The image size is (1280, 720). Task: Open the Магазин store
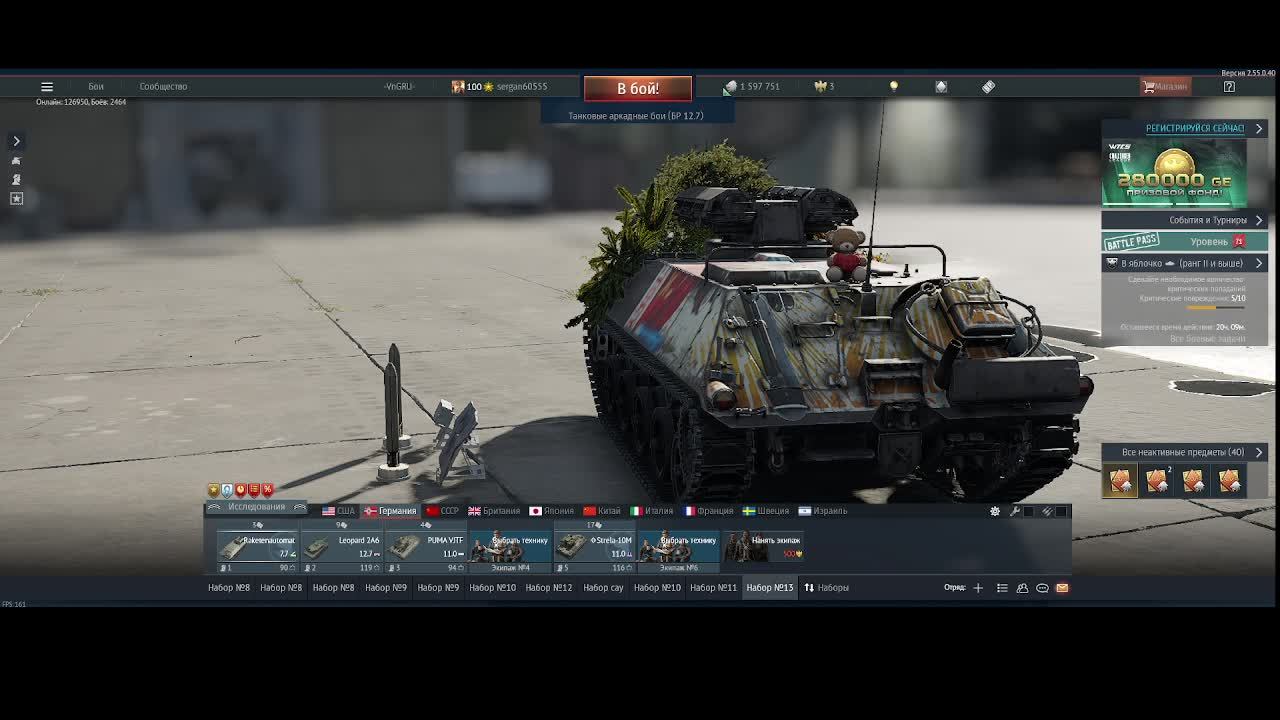point(1165,87)
